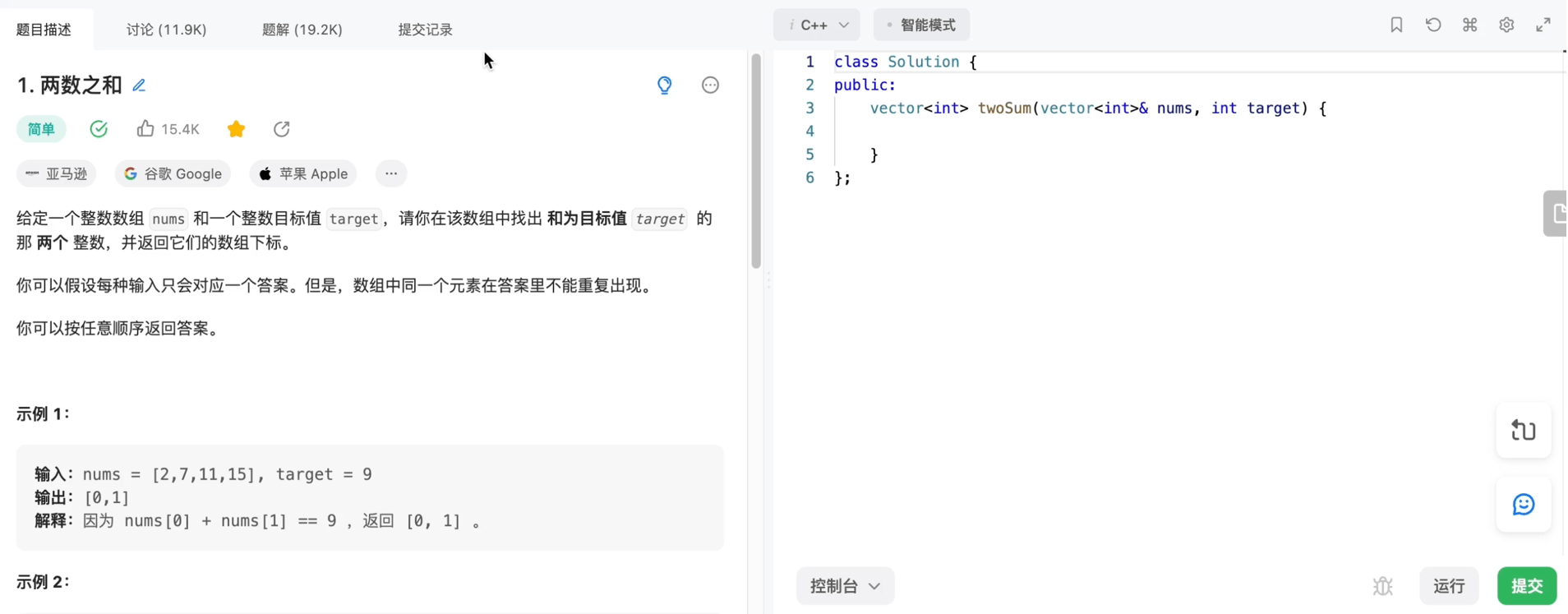The width and height of the screenshot is (1568, 614).
Task: Click the description panel vertical scrollbar
Action: [756, 161]
